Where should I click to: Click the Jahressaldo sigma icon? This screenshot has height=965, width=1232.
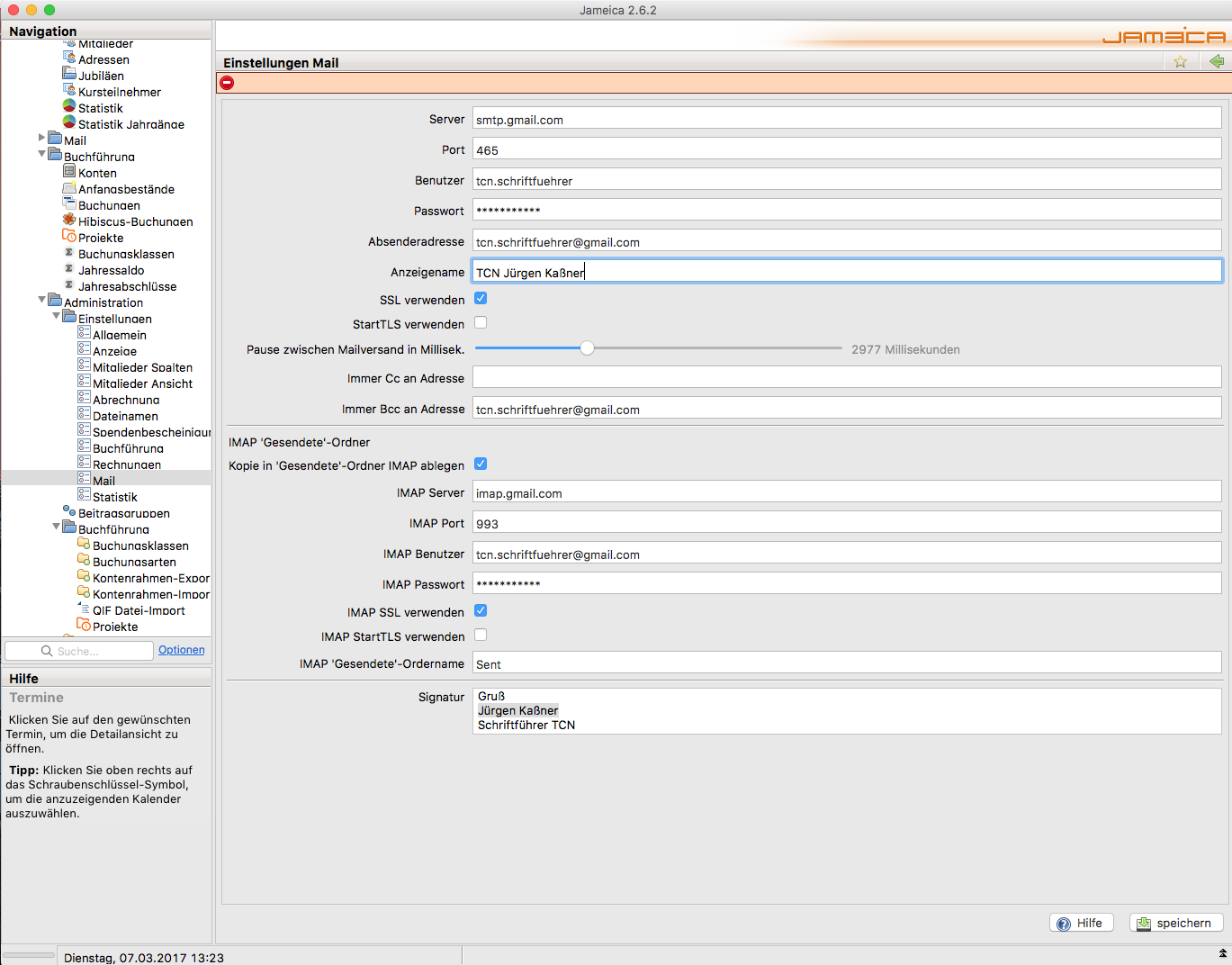(69, 269)
